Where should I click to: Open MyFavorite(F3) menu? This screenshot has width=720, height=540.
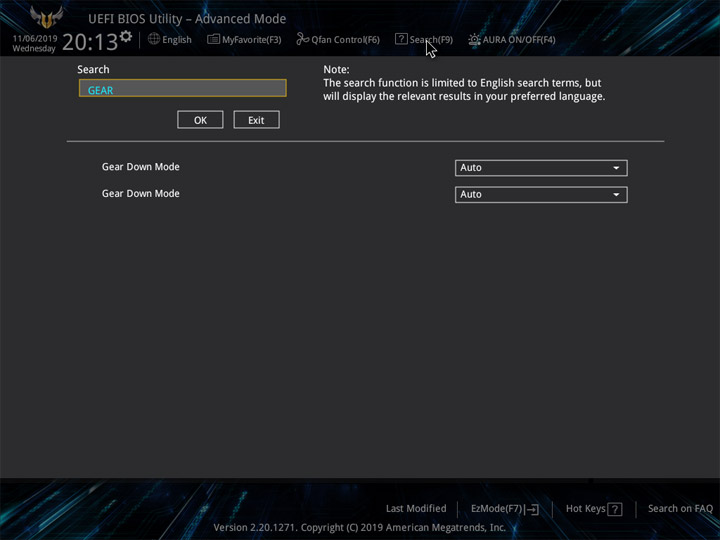pos(244,39)
